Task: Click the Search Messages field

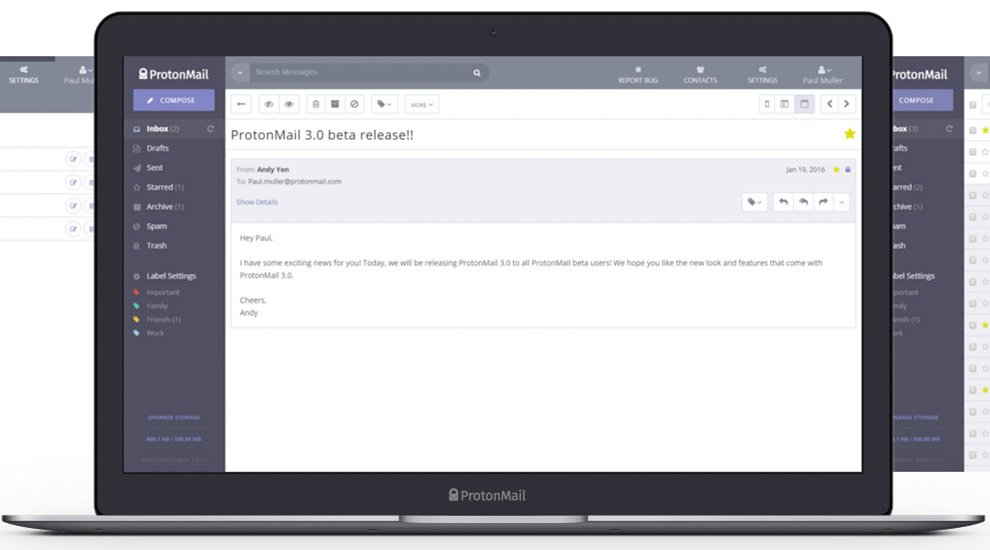Action: 360,73
